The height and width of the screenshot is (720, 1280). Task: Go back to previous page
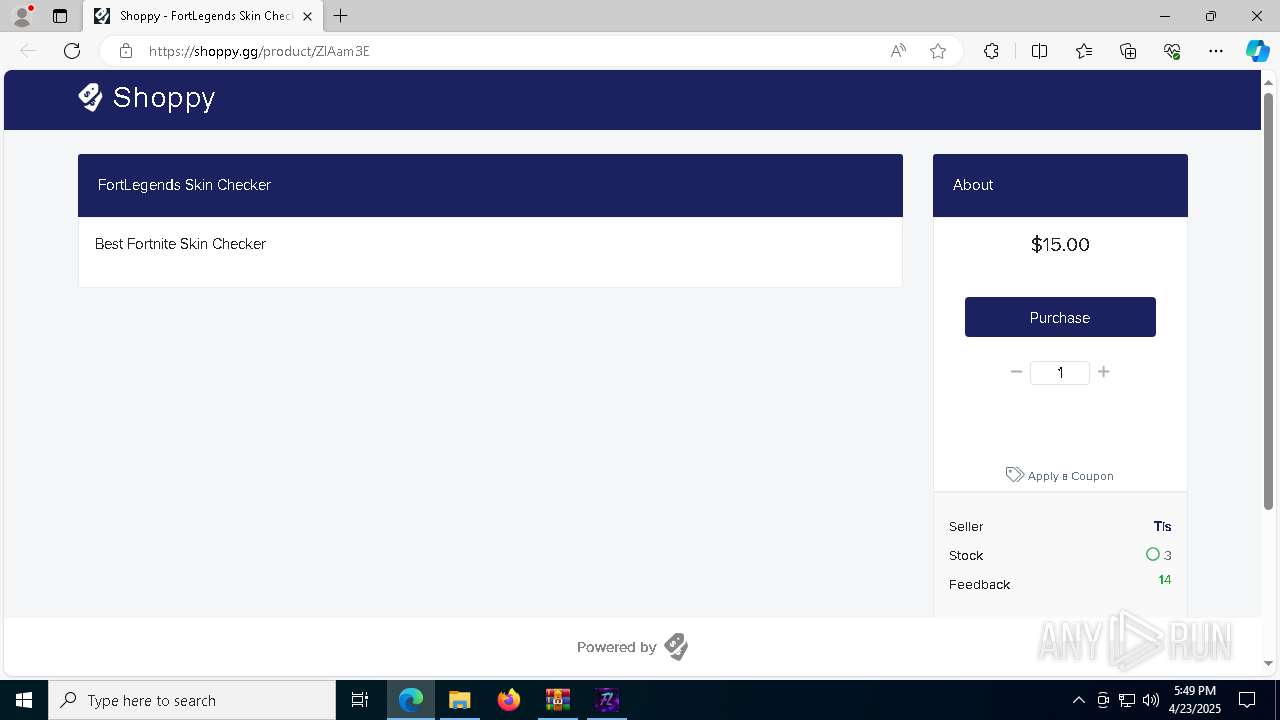pos(28,51)
